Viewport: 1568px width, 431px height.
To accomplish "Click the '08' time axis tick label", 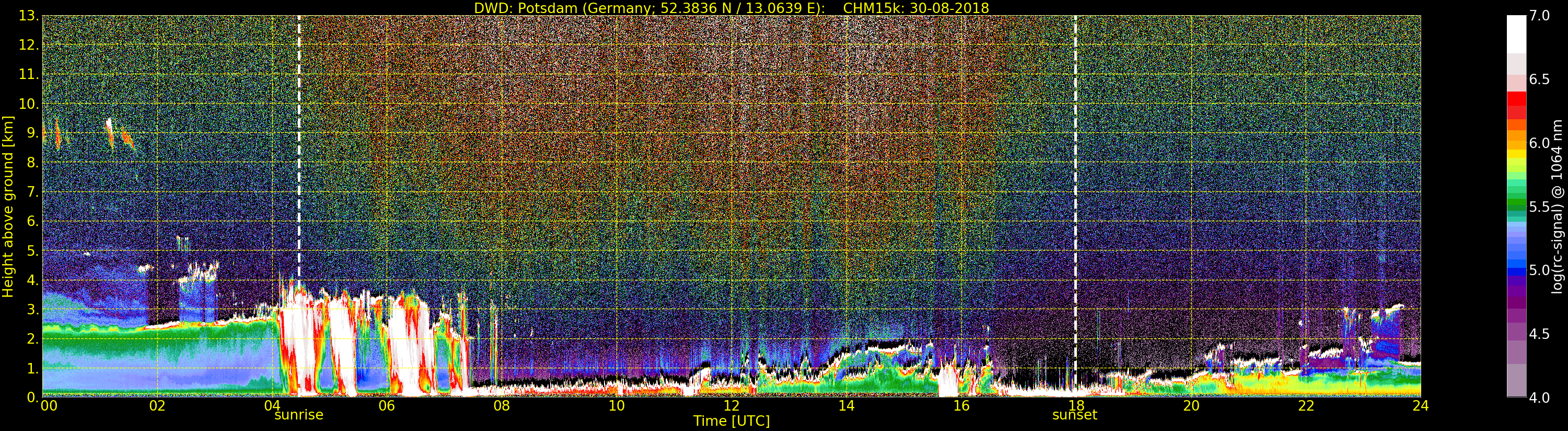I will 502,406.
